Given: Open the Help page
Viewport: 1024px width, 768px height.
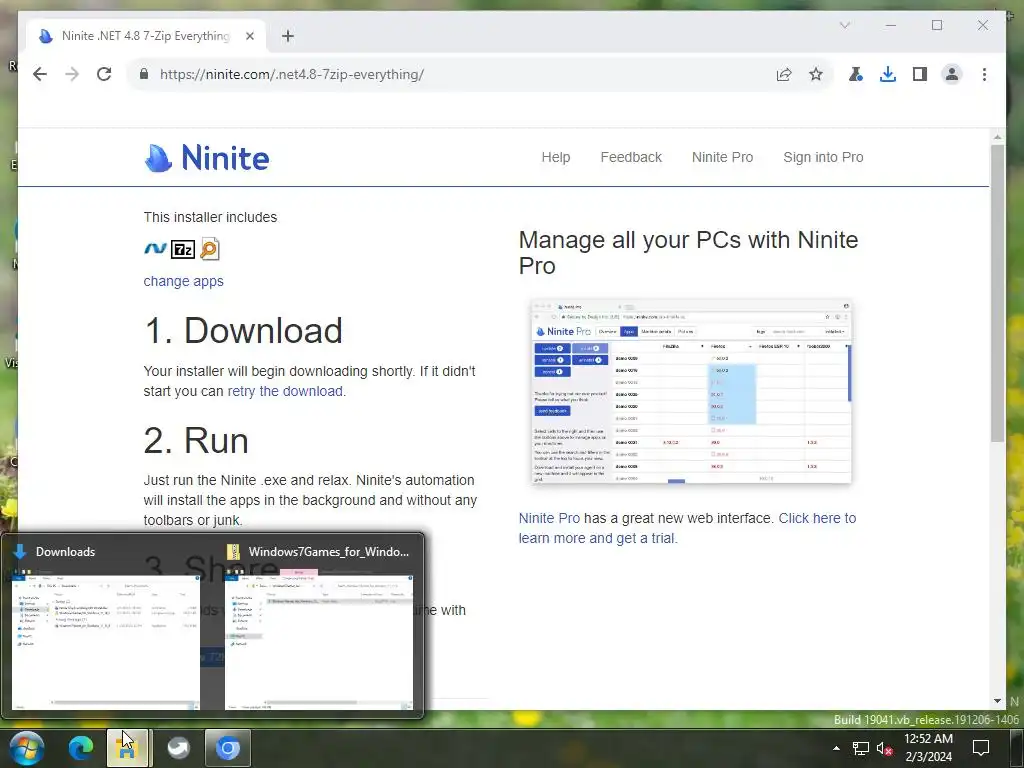Looking at the screenshot, I should point(556,157).
